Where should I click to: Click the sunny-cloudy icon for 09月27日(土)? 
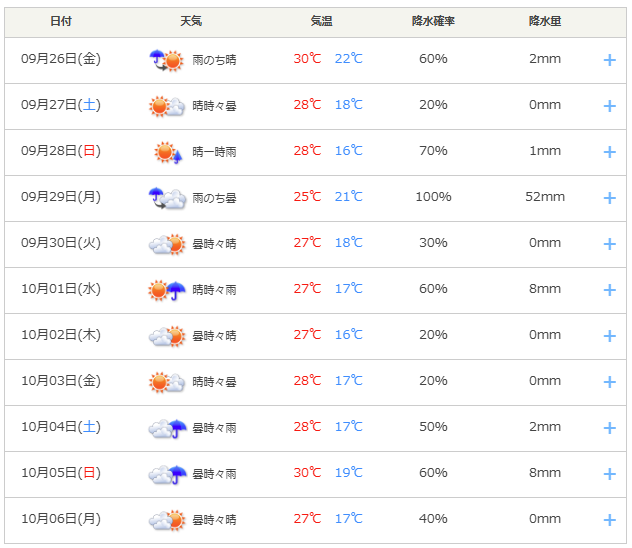[166, 106]
